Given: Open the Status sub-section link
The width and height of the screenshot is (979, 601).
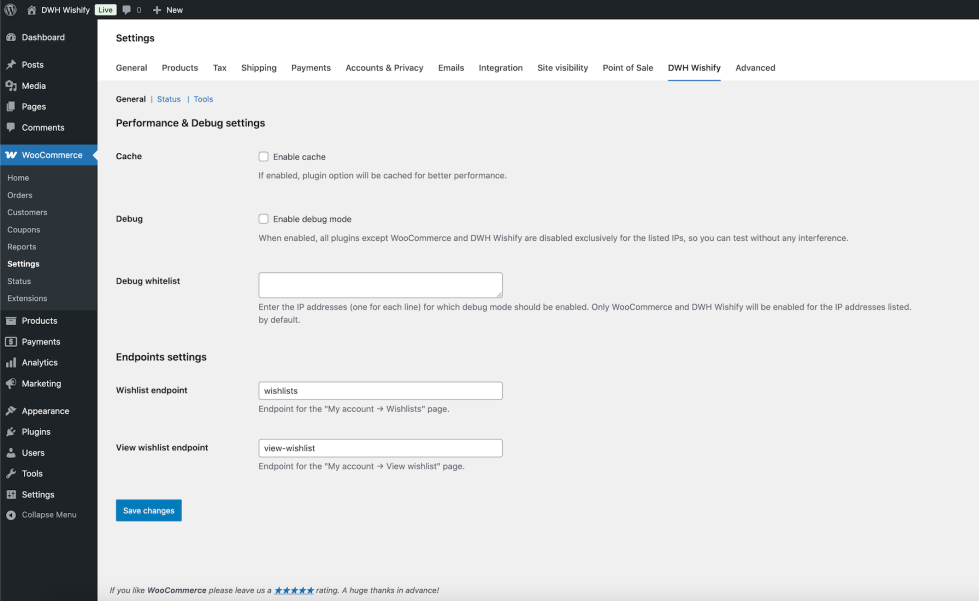Looking at the screenshot, I should coord(169,99).
